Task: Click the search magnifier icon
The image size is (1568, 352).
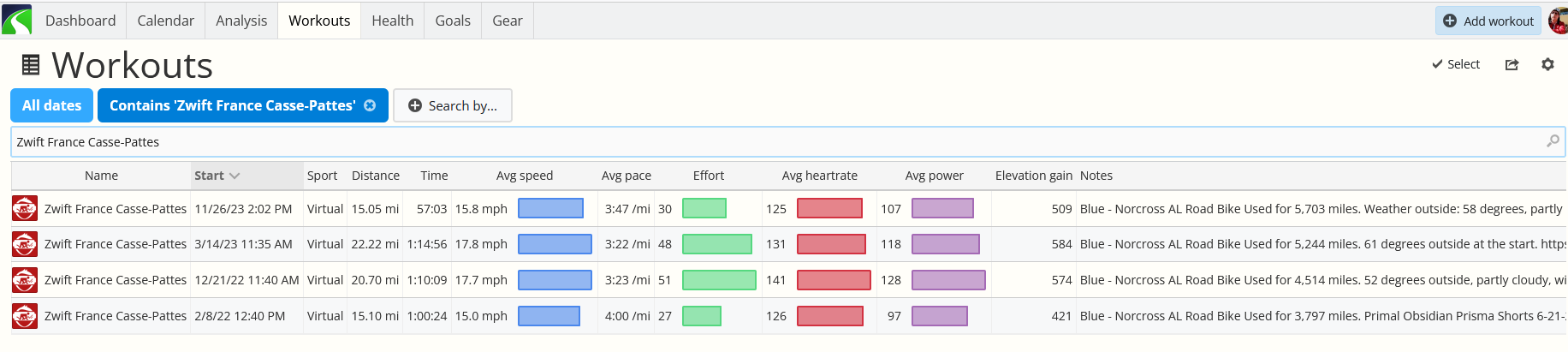Action: click(x=1553, y=141)
